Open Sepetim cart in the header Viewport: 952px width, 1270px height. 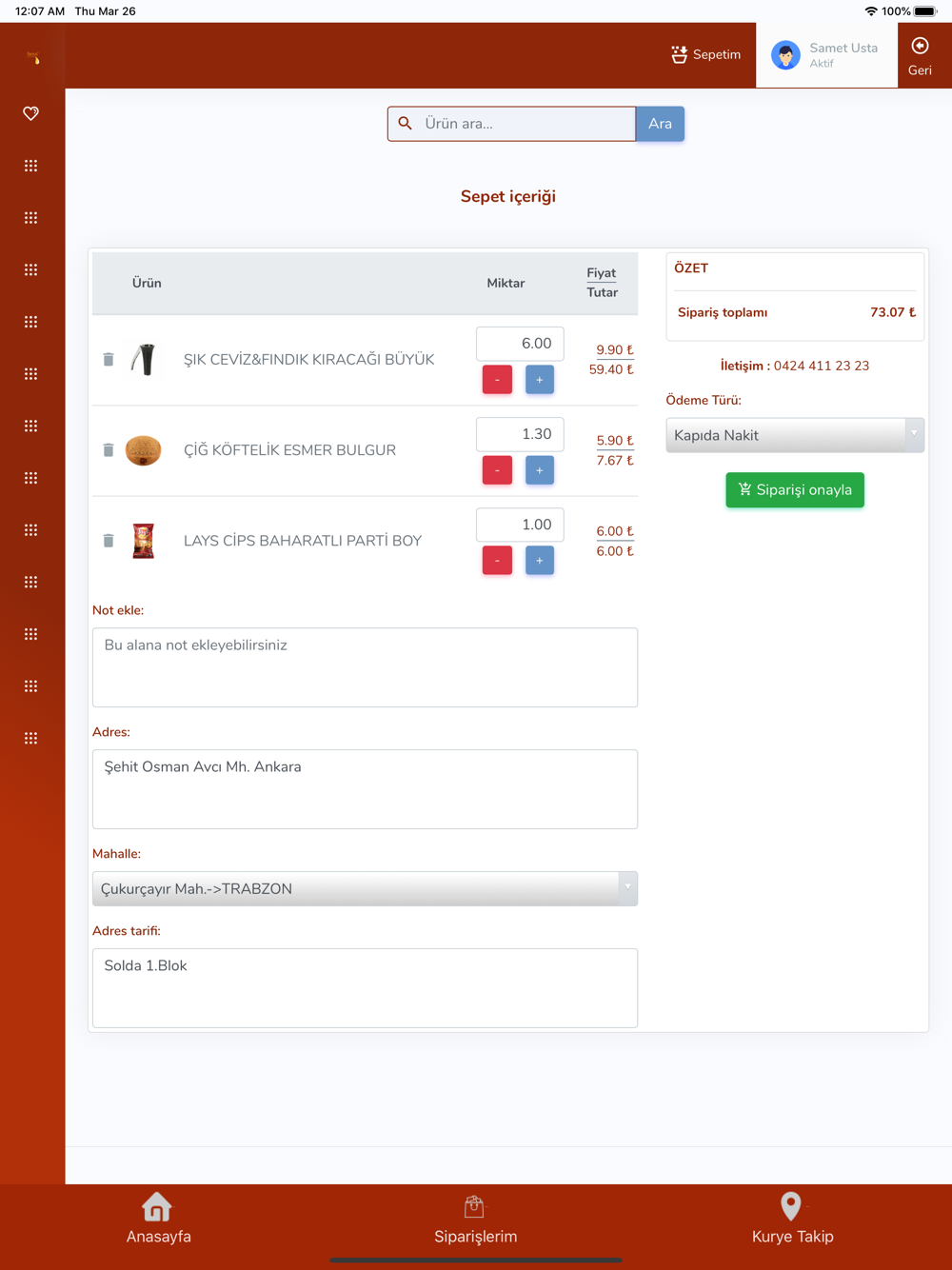pyautogui.click(x=705, y=54)
